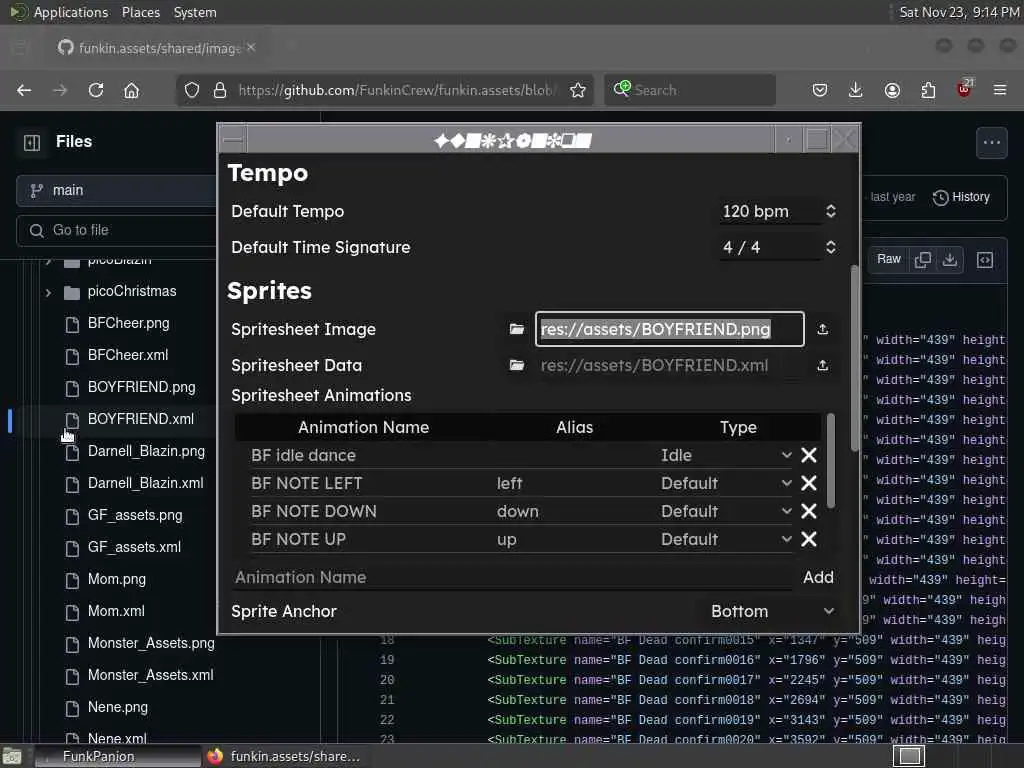Open Firefox downloads panel

tap(856, 90)
